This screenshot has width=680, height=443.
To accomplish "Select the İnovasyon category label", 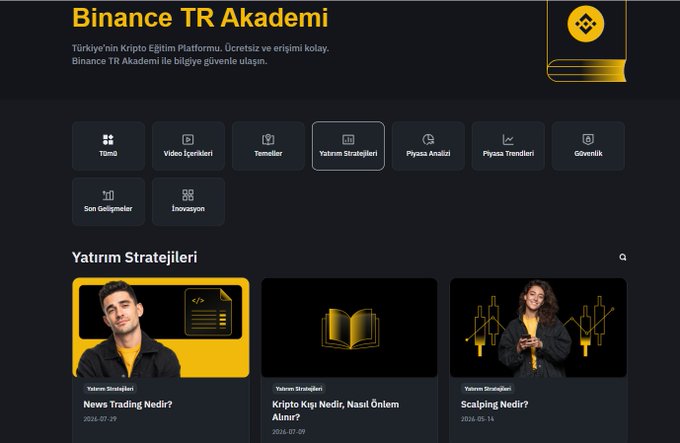I will coord(188,208).
